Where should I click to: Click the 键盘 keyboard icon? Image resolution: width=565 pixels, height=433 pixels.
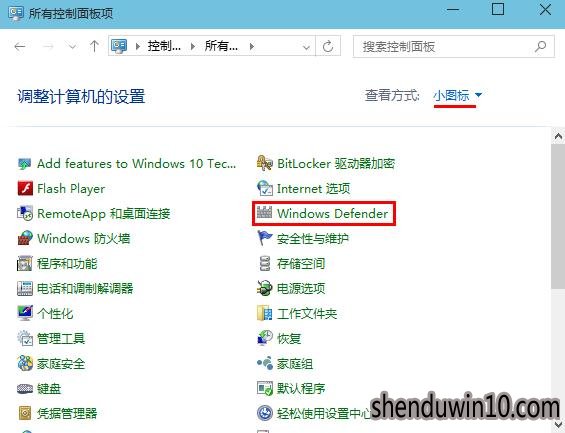coord(25,388)
